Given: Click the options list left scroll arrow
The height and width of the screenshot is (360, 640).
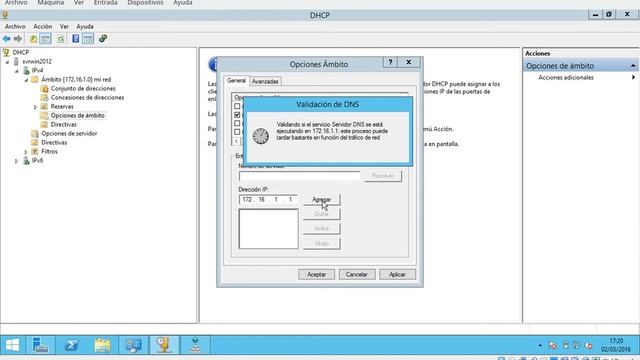Looking at the screenshot, I should click(x=236, y=141).
